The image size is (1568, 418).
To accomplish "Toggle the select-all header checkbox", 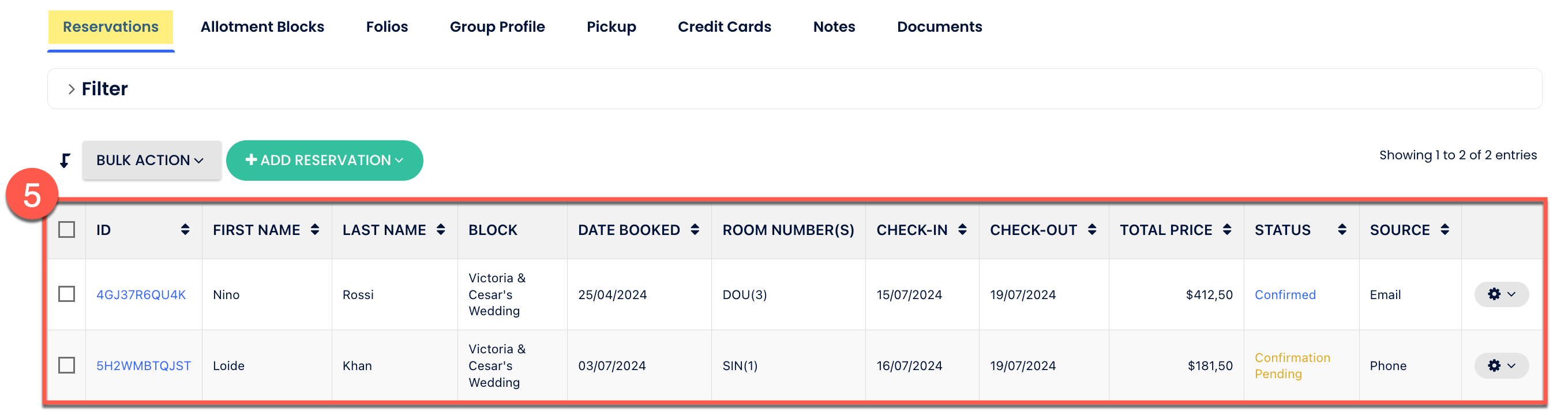I will [x=67, y=230].
